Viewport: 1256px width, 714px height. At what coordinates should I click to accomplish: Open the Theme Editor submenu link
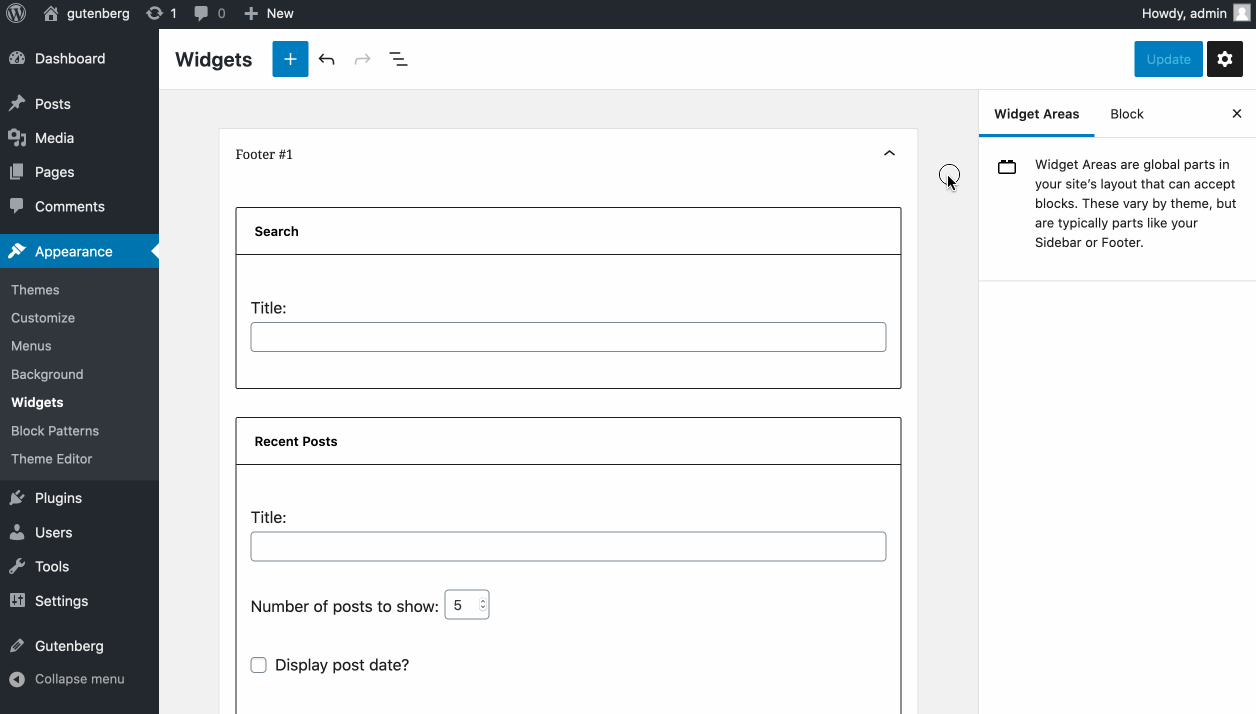(52, 459)
